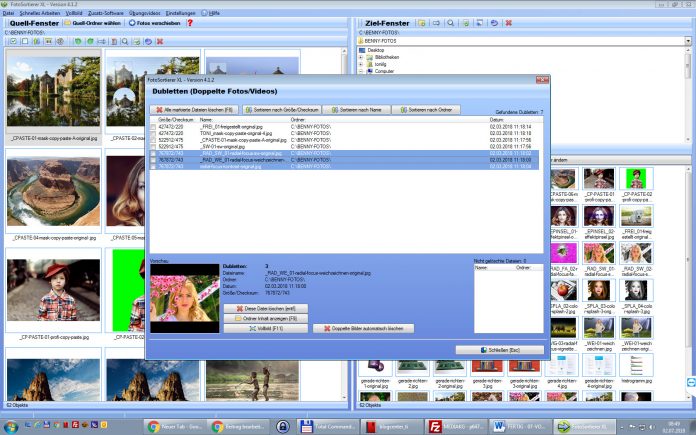The height and width of the screenshot is (435, 696).
Task: Open the Übungsvideos menu
Action: [x=145, y=13]
